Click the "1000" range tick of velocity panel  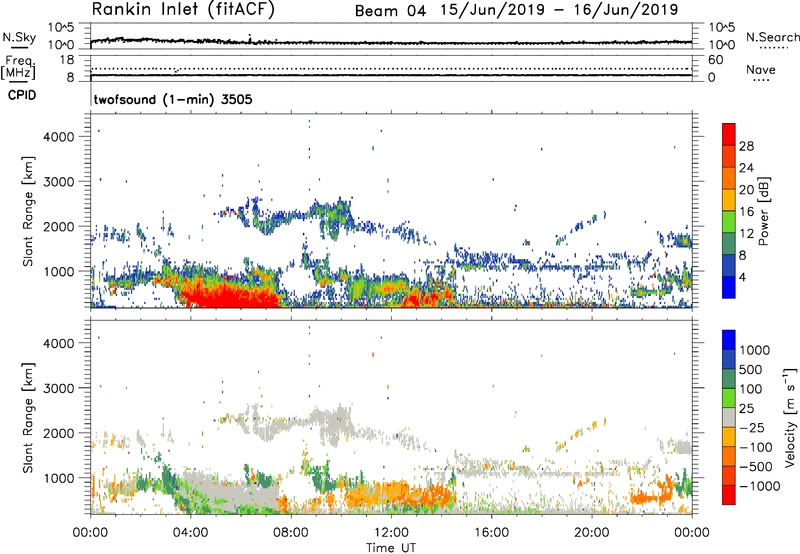pos(59,477)
